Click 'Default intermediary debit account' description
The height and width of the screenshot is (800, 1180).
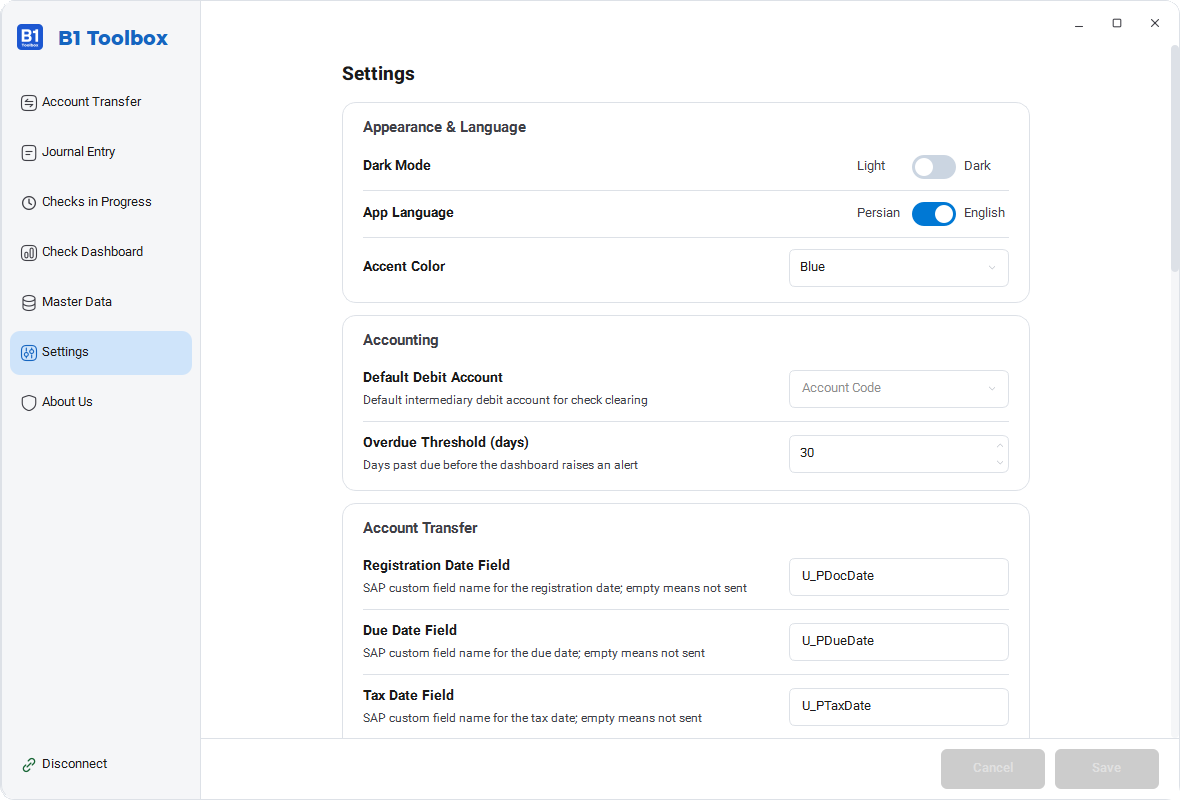click(505, 400)
